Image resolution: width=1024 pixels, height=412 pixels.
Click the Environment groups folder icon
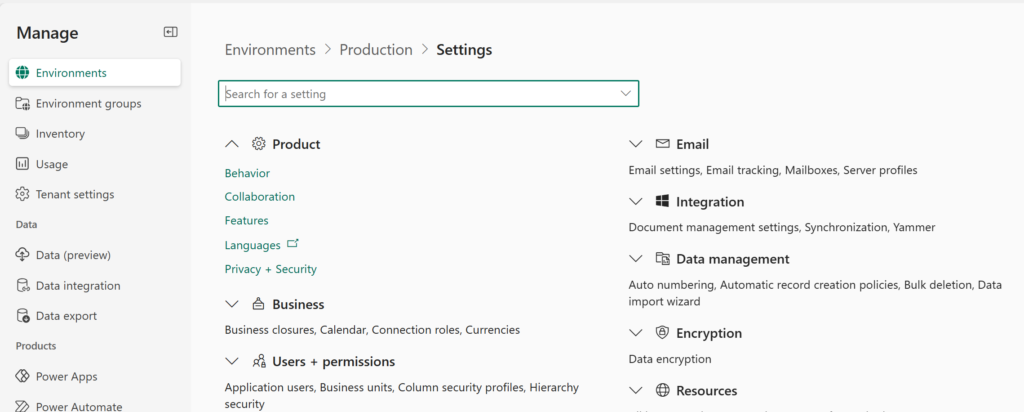23,103
